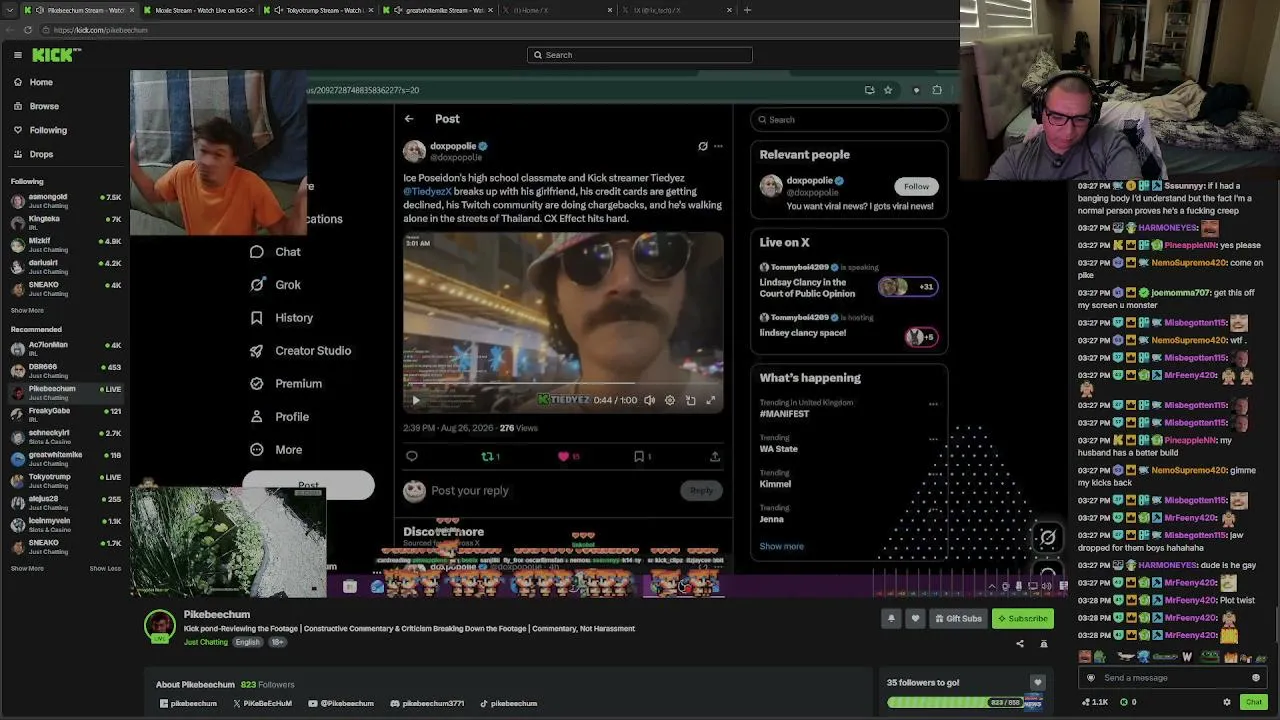Open the More menu in X sidebar
Screen dimensions: 1280x720
tap(276, 450)
